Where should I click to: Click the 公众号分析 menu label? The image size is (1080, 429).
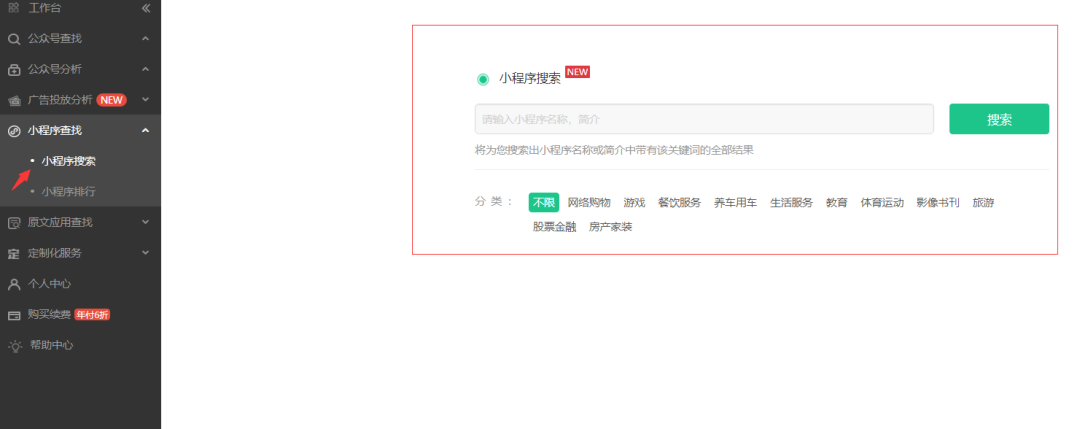[x=54, y=69]
